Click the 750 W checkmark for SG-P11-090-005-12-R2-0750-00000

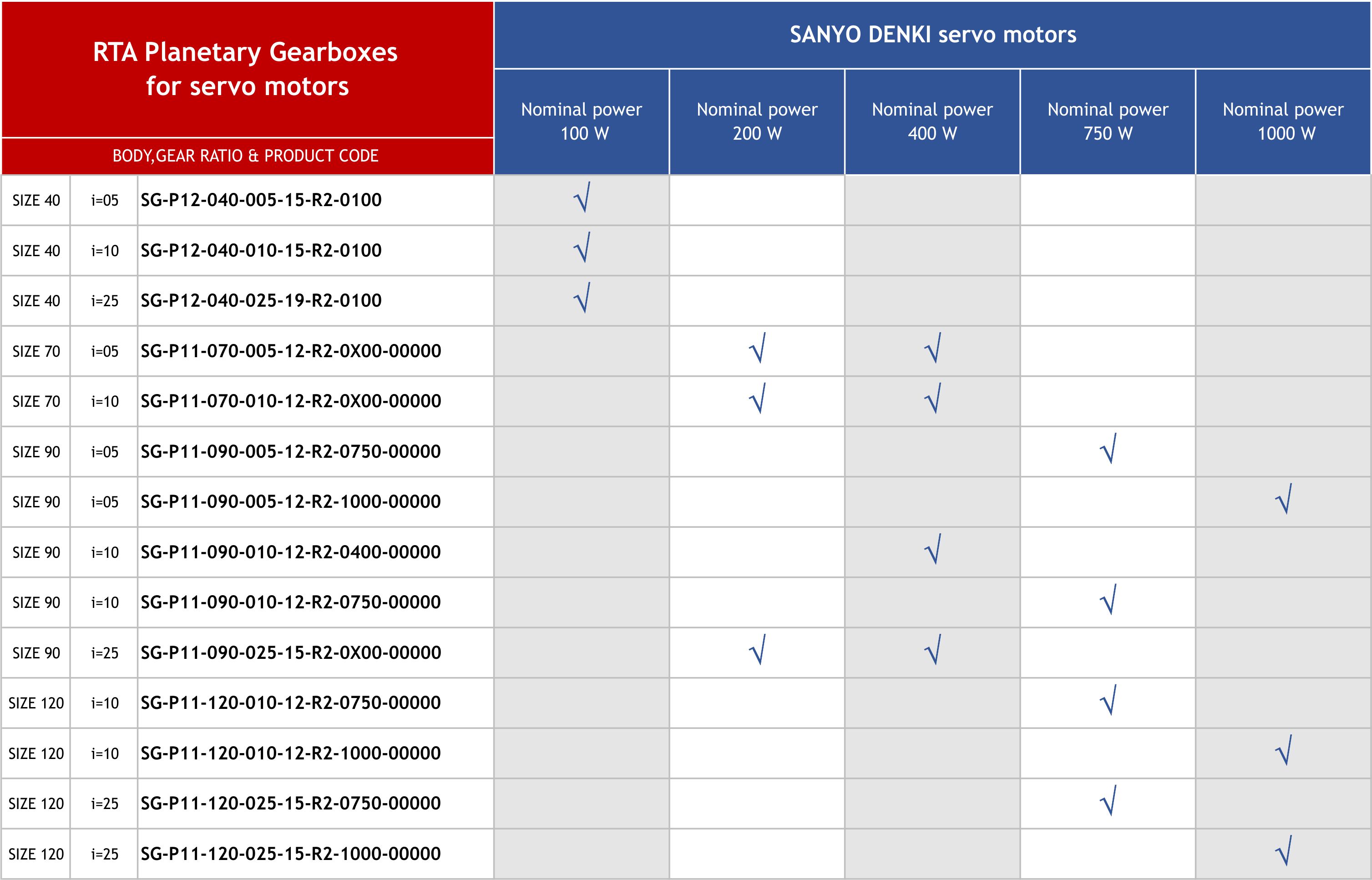[x=1109, y=449]
